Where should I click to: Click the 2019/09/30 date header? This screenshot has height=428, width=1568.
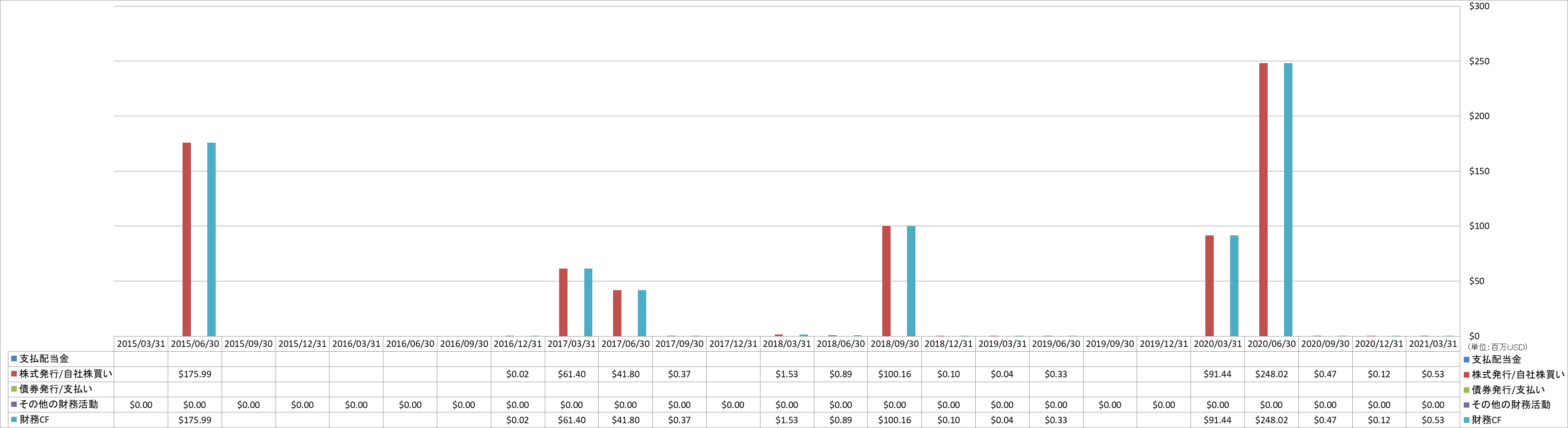[1110, 343]
